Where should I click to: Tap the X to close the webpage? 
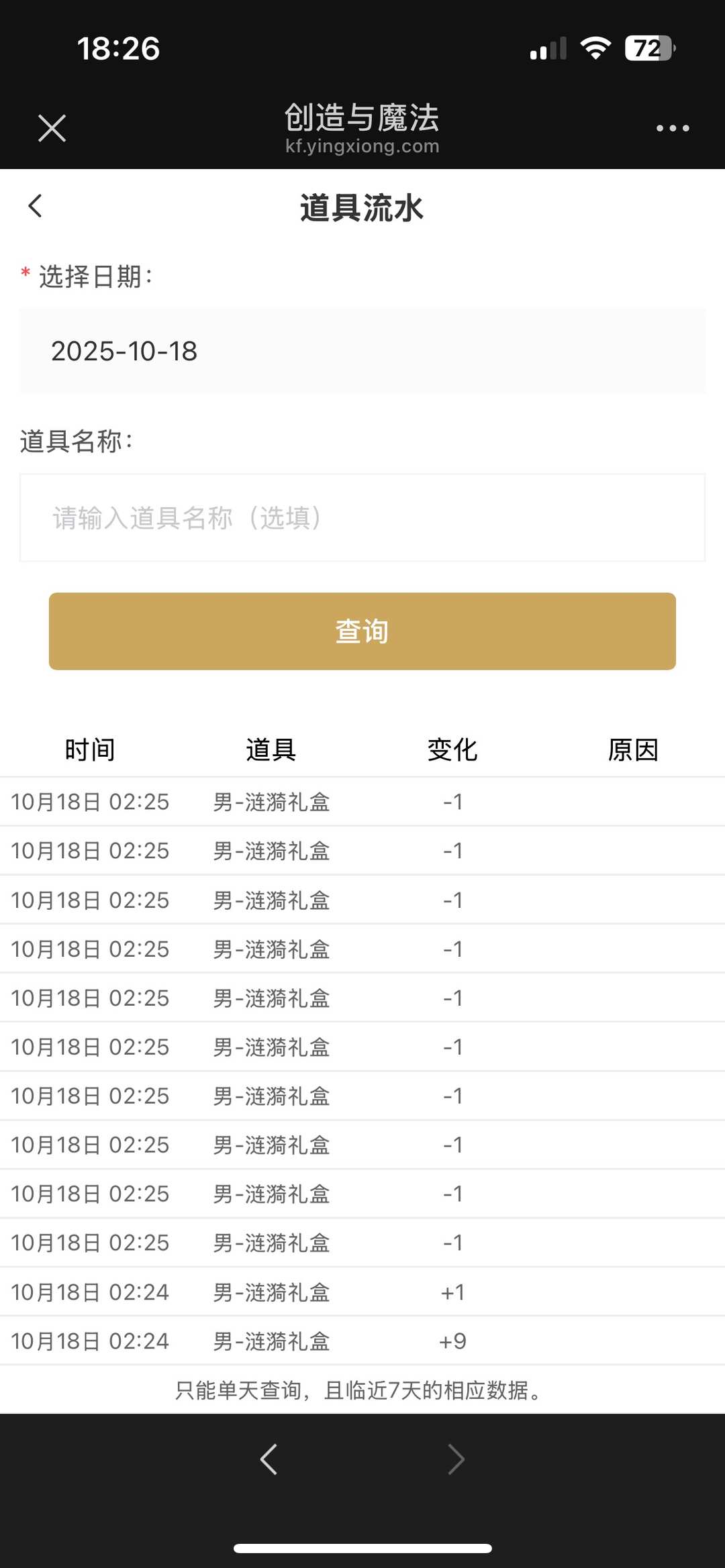coord(52,127)
